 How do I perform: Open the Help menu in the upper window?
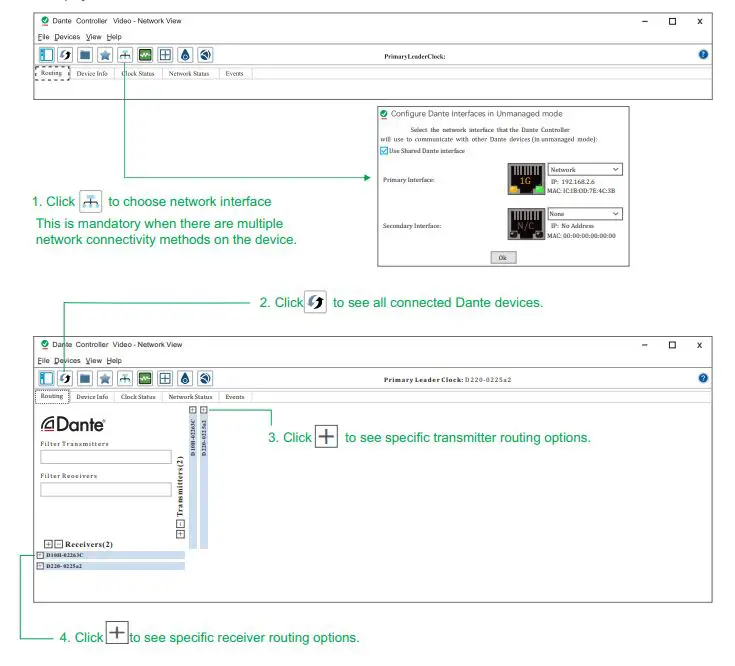pos(114,37)
